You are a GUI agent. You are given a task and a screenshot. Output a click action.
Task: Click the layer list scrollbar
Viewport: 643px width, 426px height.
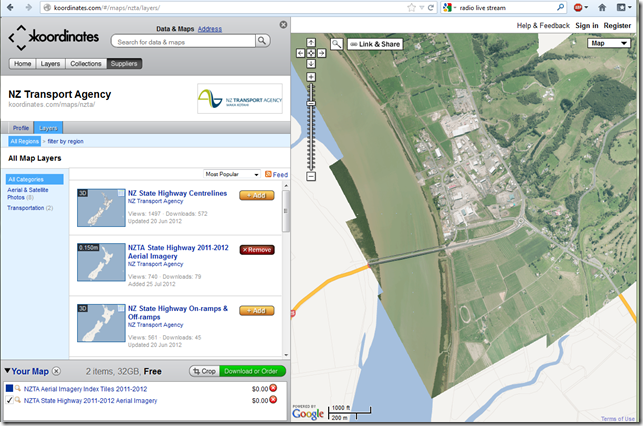[x=286, y=211]
